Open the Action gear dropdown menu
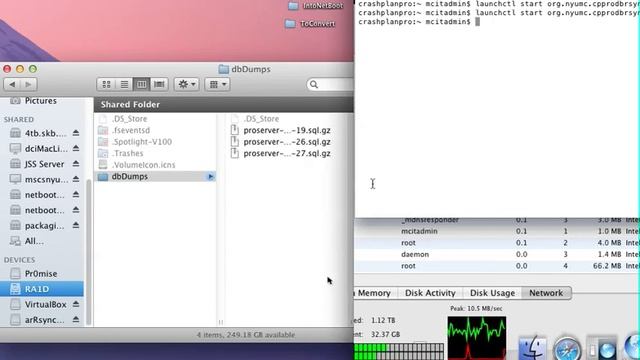Viewport: 640px width, 360px height. [187, 84]
